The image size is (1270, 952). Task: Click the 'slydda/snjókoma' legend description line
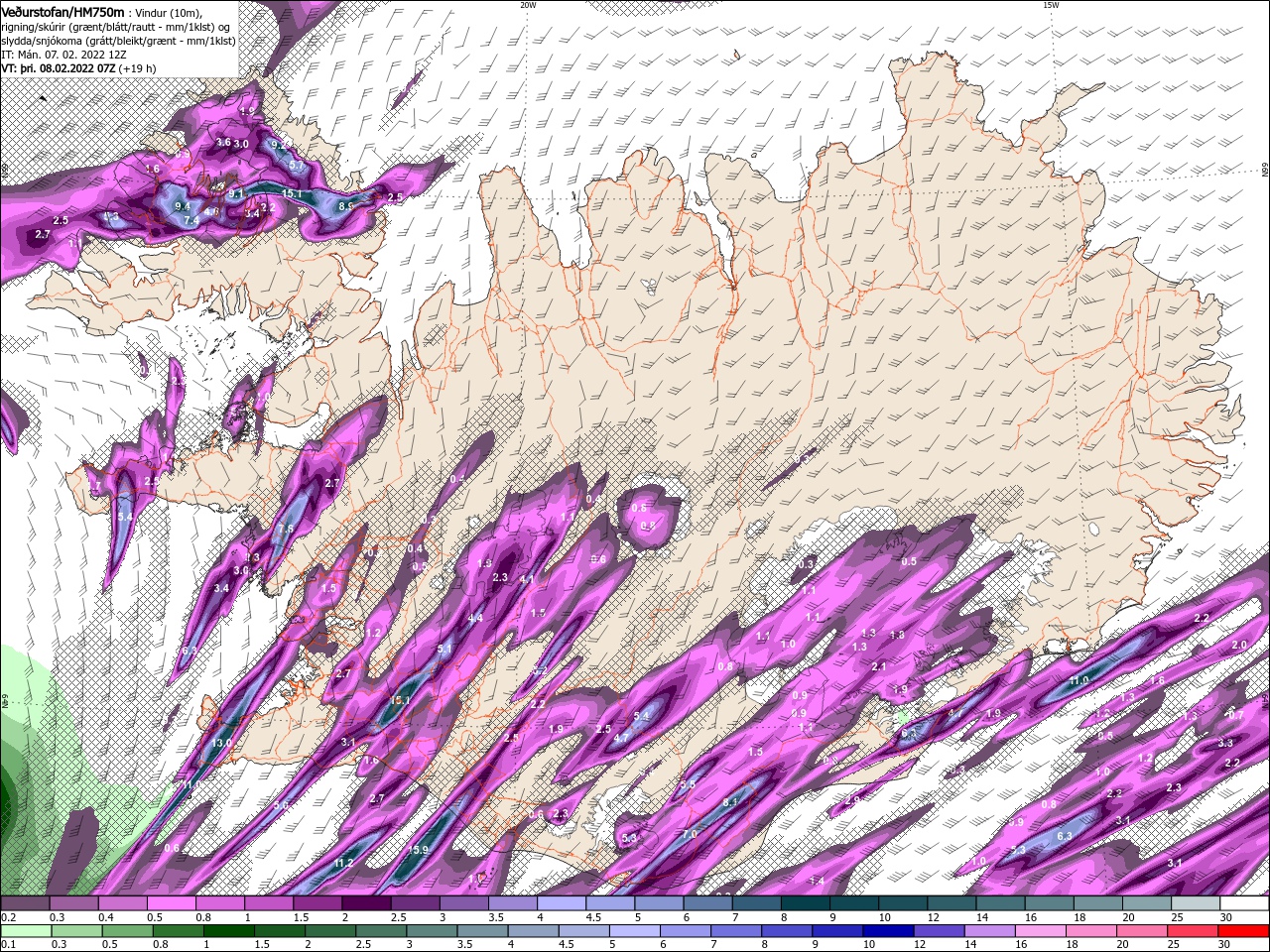click(x=118, y=41)
